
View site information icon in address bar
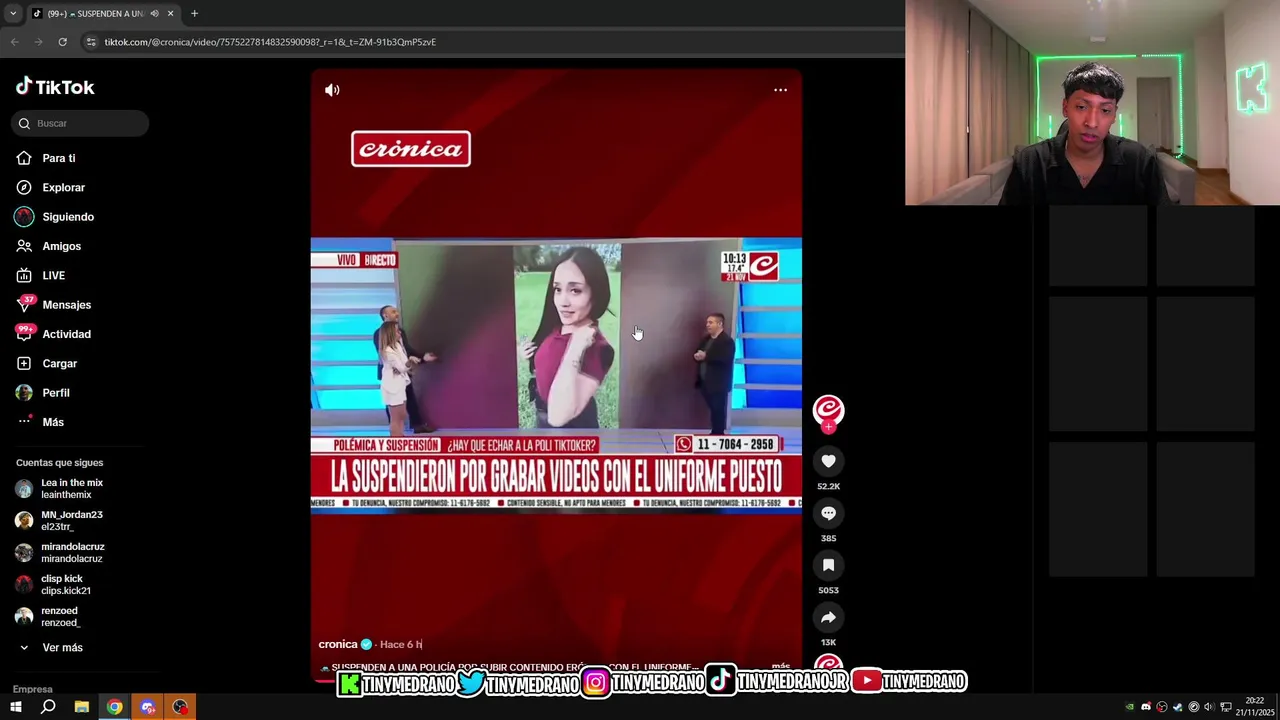pos(91,42)
